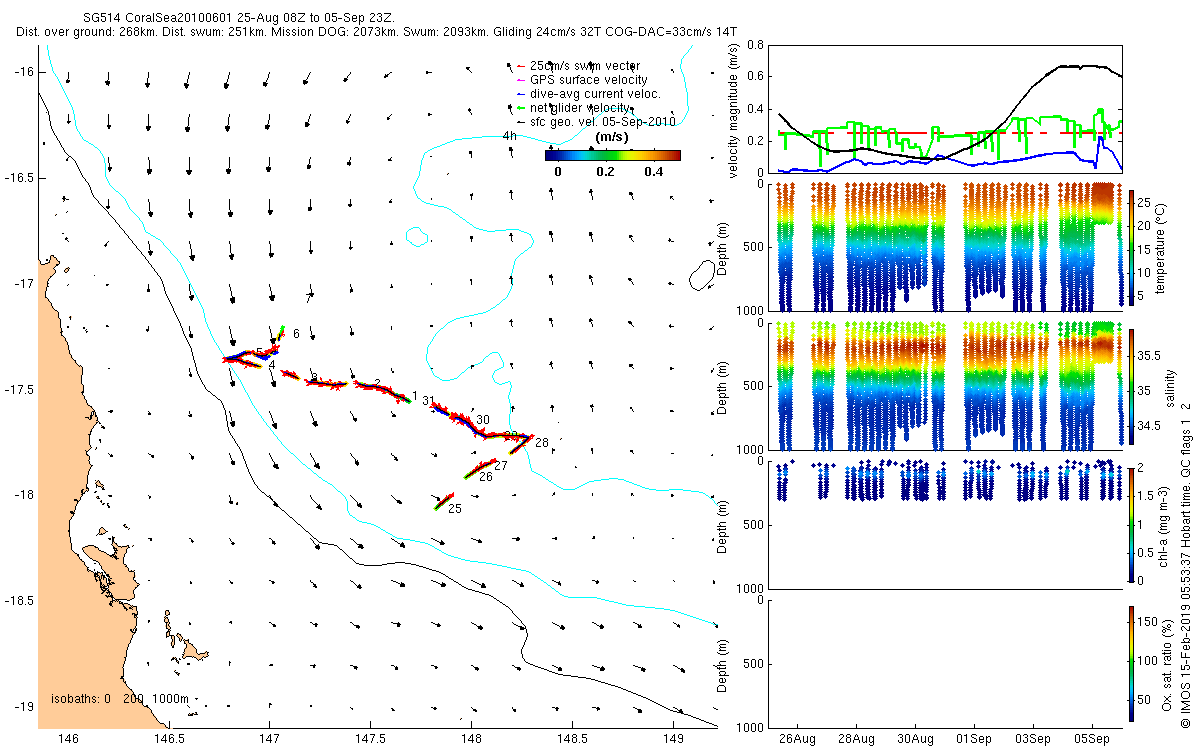
Task: Click dive number 28 label on map
Action: (541, 442)
